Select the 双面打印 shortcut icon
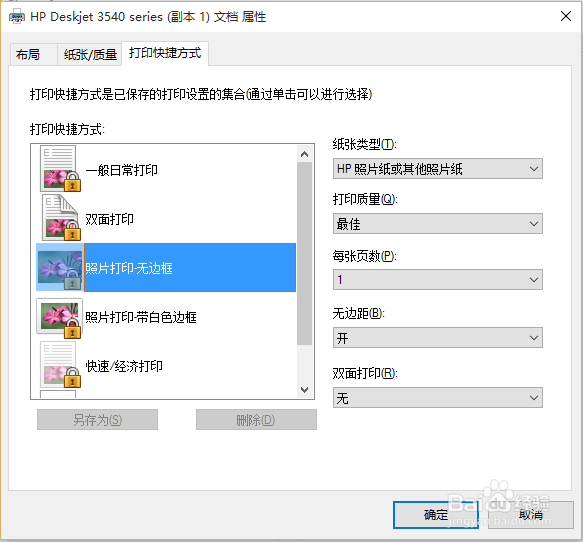The image size is (583, 542). (x=60, y=217)
